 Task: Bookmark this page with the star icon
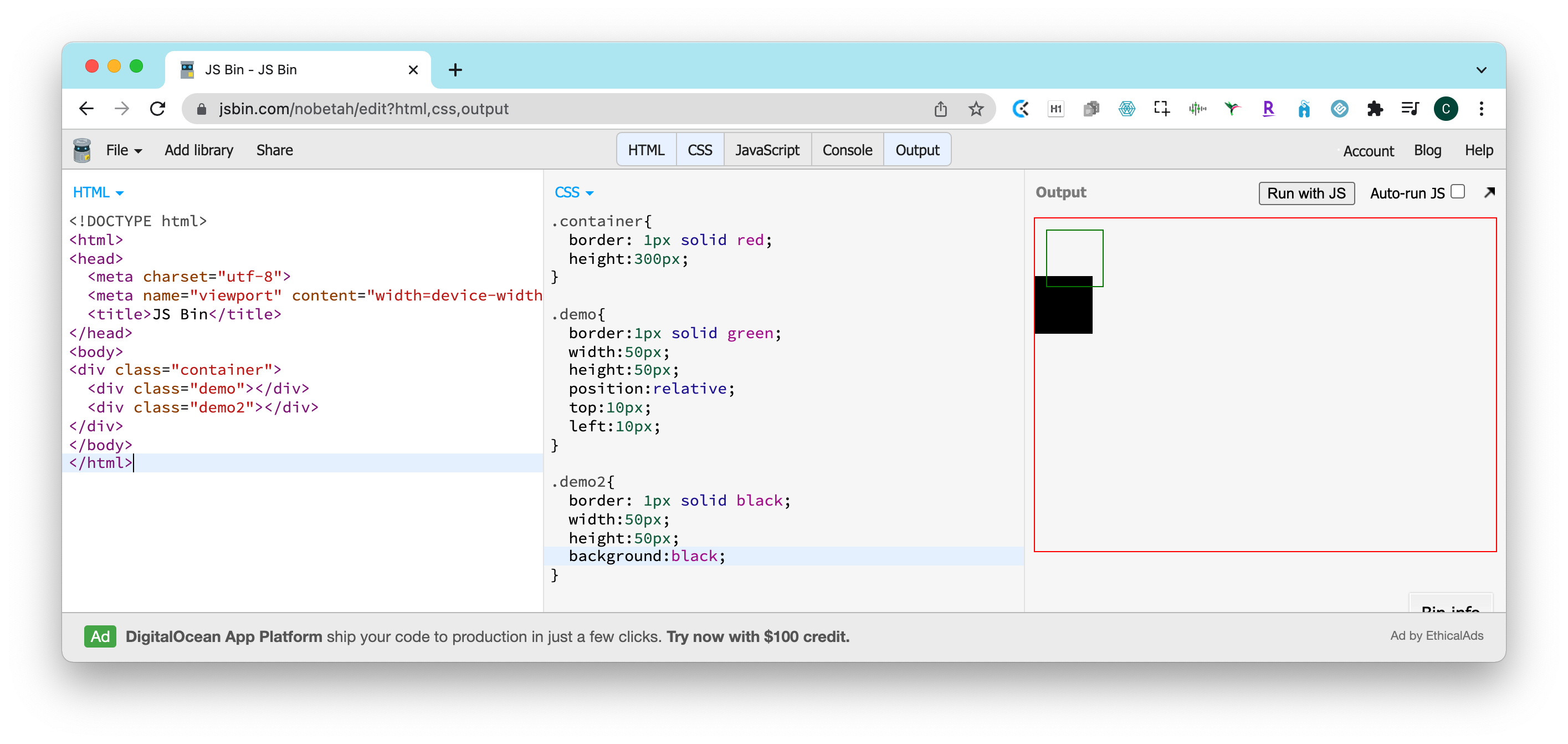pyautogui.click(x=976, y=109)
